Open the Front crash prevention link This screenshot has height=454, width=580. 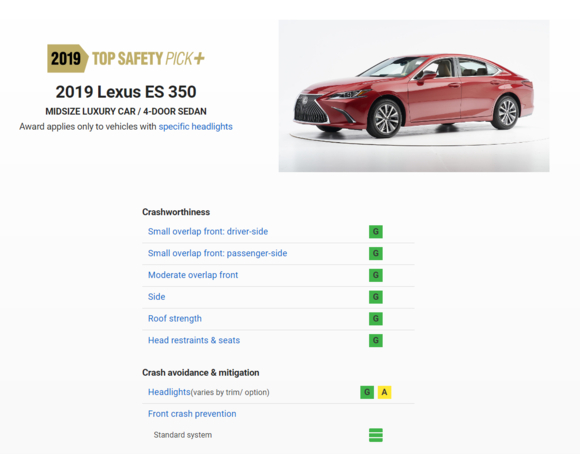click(x=192, y=414)
